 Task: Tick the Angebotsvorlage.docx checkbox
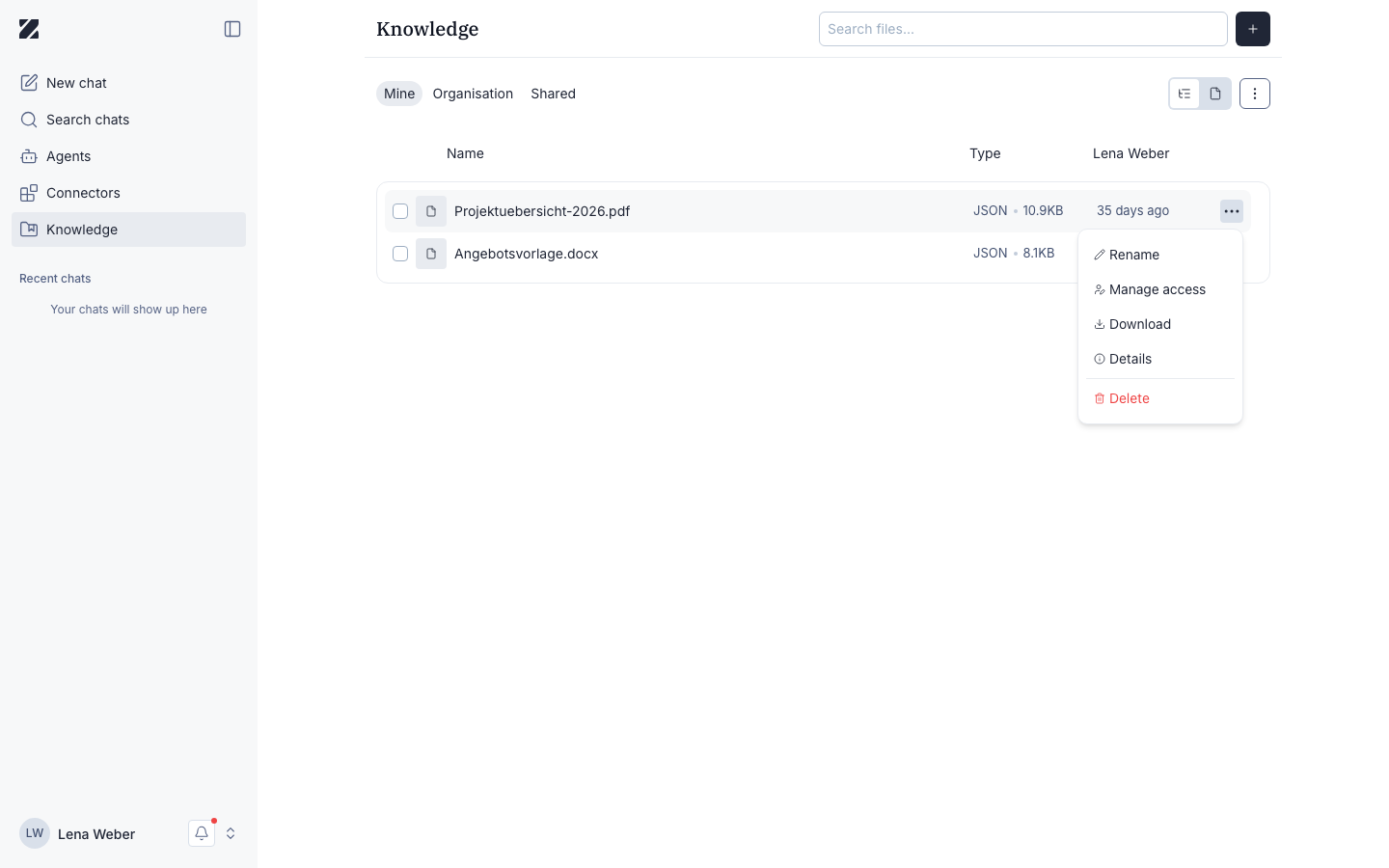[x=400, y=254]
